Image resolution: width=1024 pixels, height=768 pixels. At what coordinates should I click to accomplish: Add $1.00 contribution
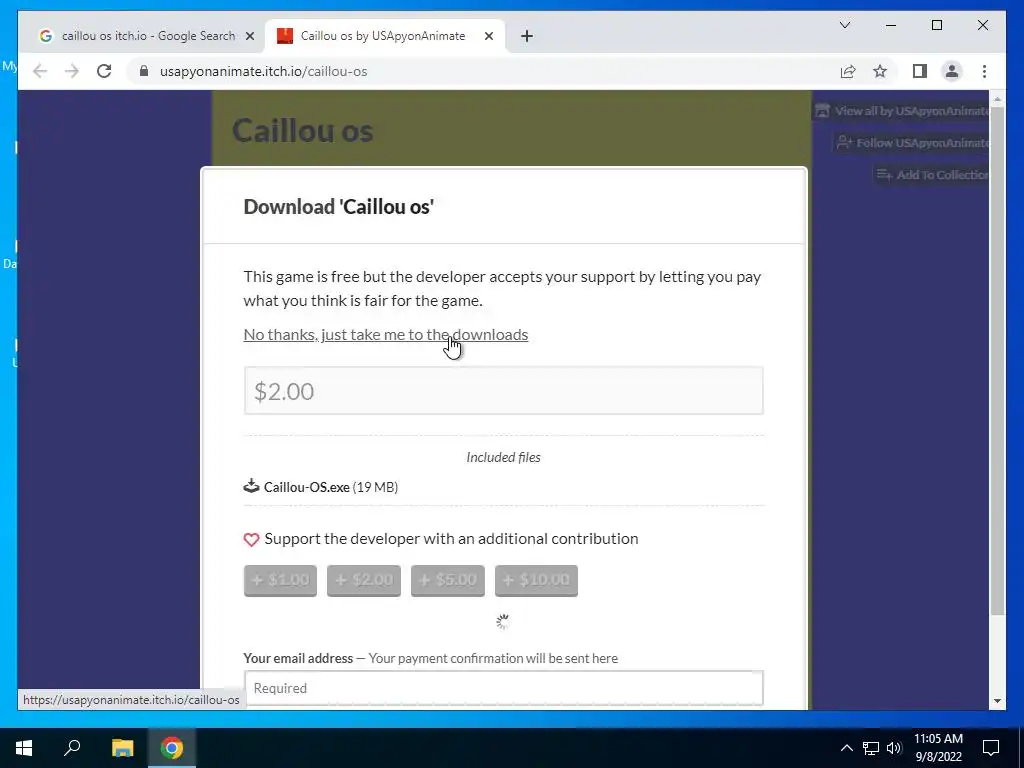(x=280, y=580)
